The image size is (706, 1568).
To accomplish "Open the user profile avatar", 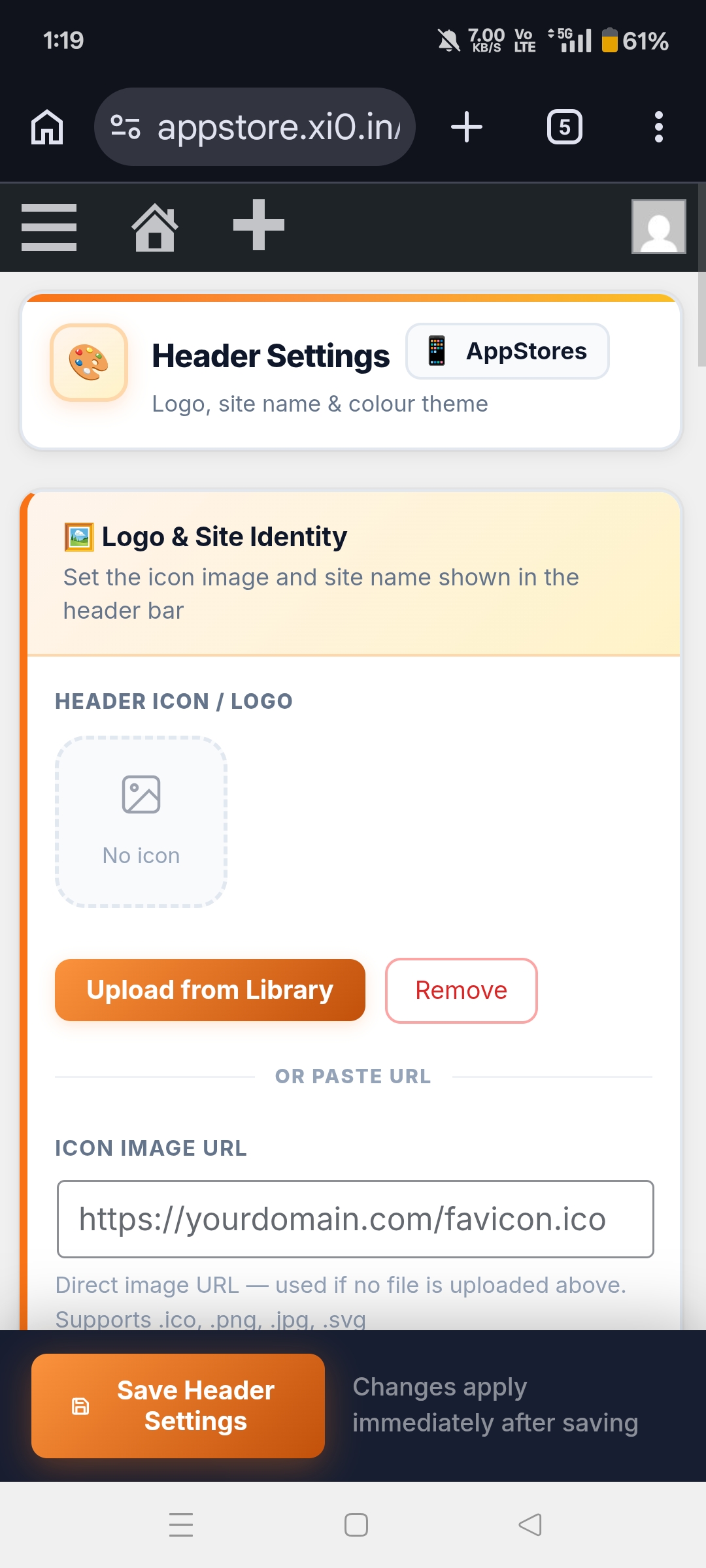I will pos(658,227).
